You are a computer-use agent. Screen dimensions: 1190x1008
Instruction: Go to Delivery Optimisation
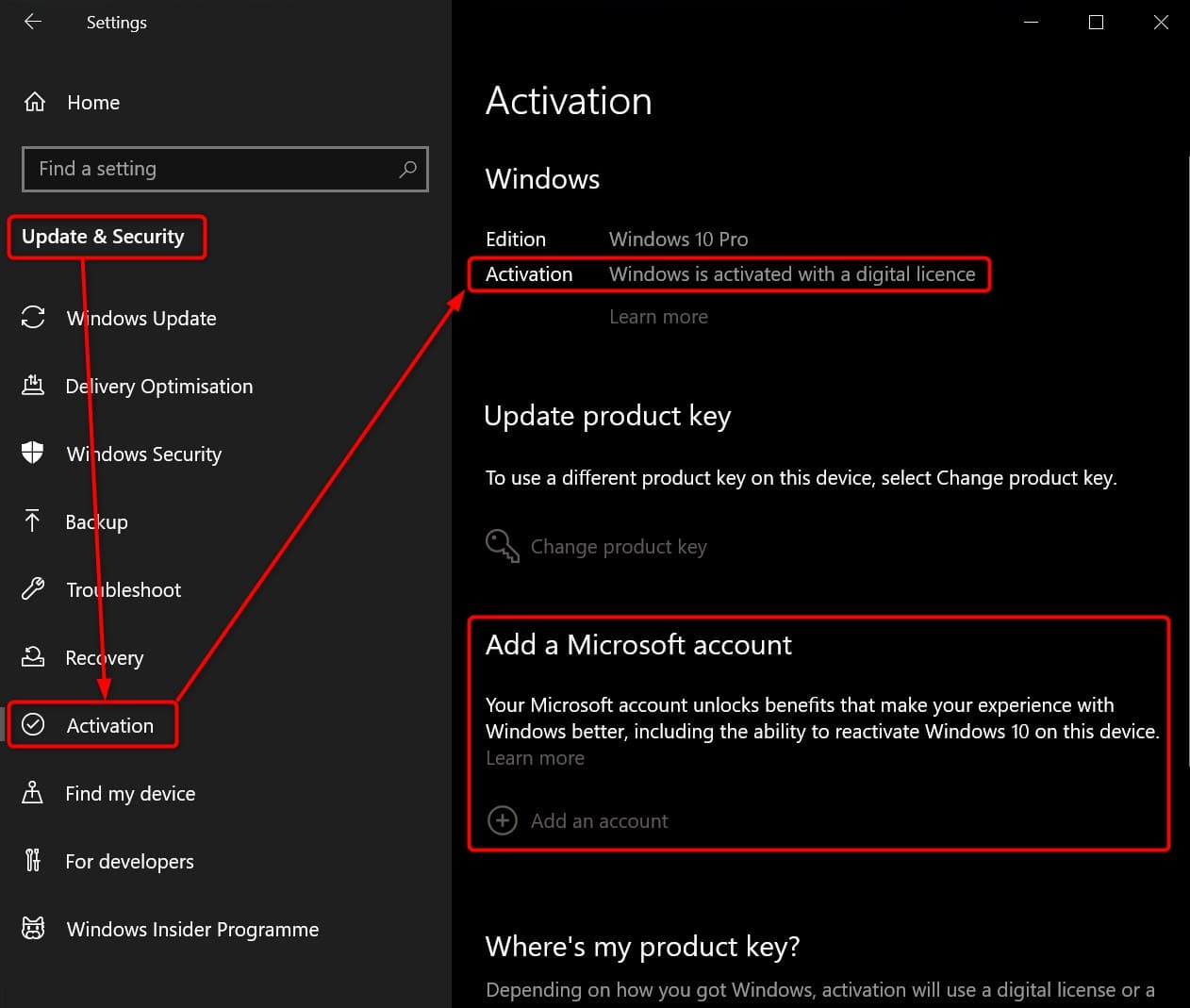pos(159,387)
